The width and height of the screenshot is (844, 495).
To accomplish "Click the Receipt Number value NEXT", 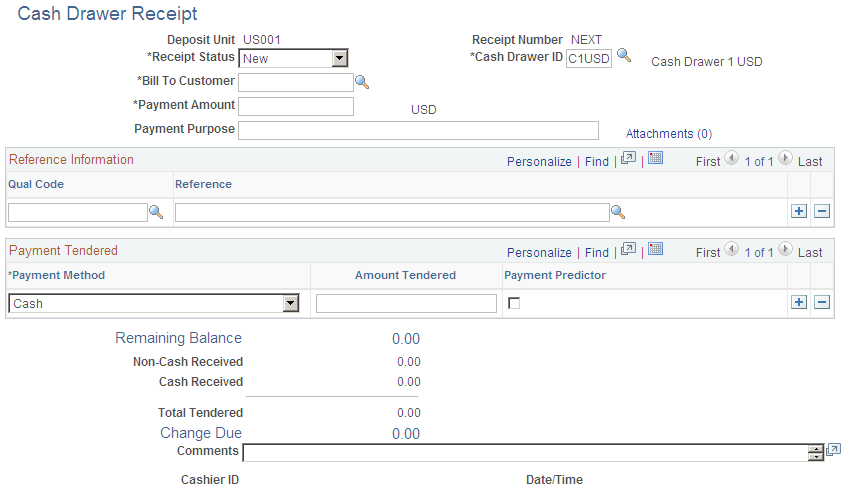I will (586, 40).
